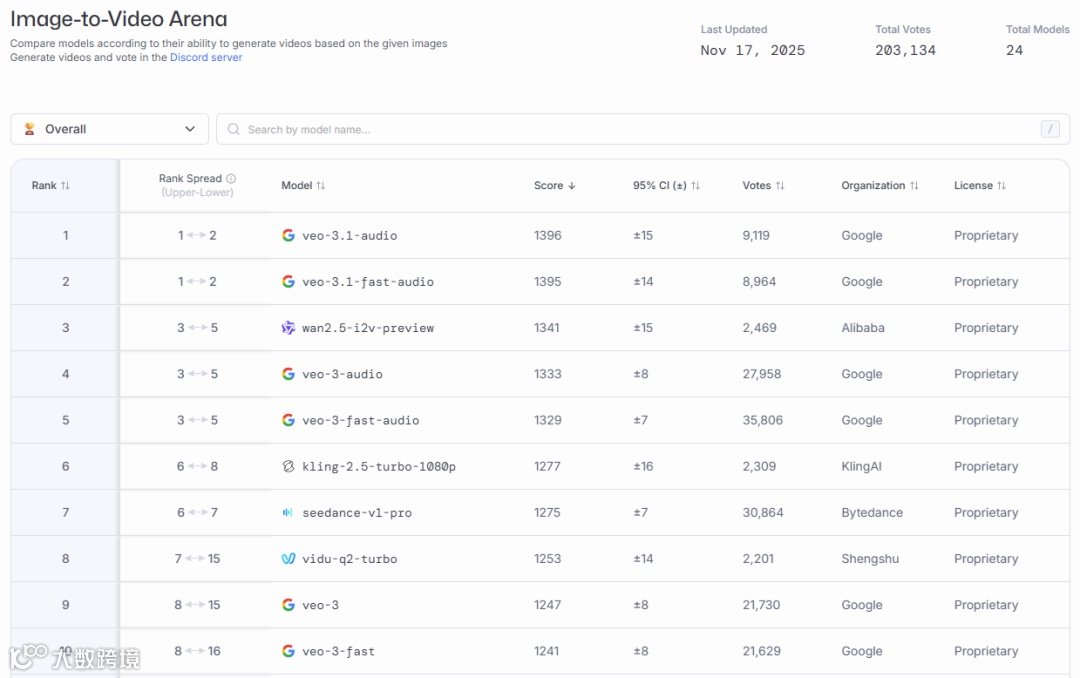Click the slash shortcut key badge
This screenshot has height=678, width=1080.
point(1050,129)
